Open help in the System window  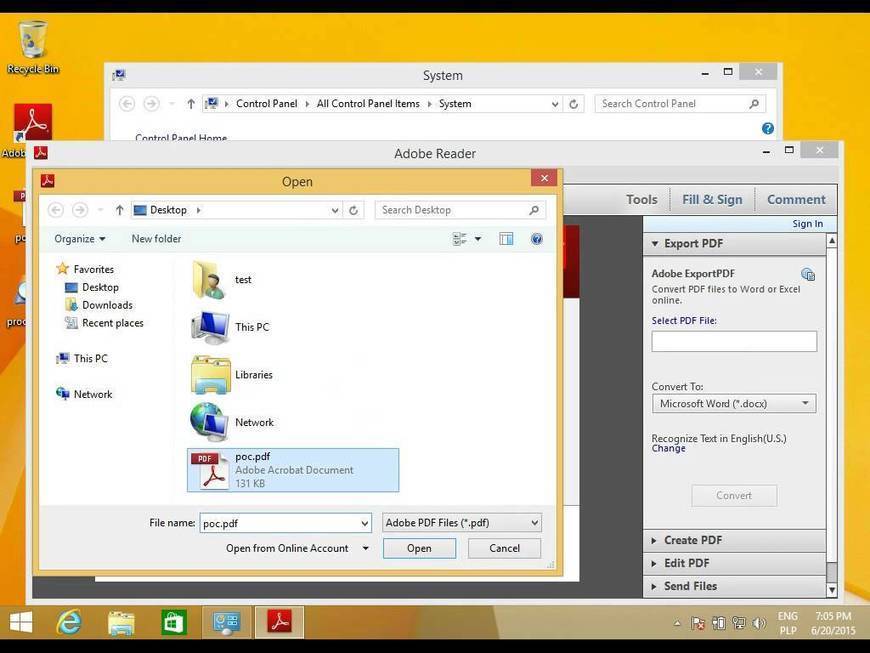pos(768,129)
